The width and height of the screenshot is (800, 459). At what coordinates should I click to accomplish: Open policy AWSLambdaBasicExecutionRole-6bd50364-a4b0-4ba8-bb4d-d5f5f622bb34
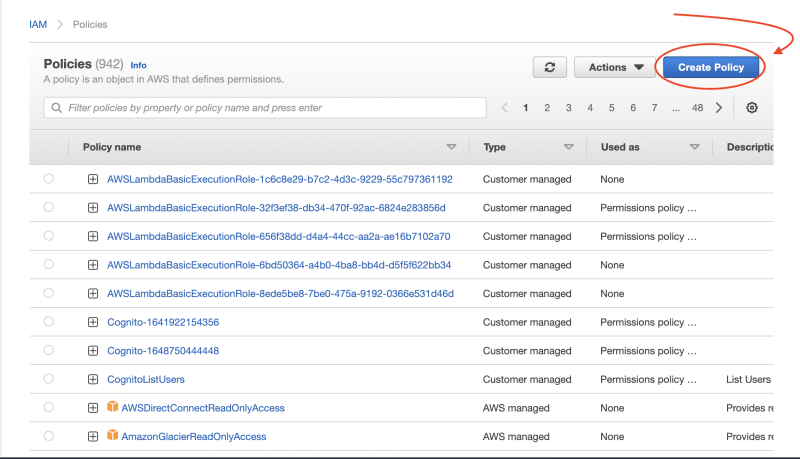(x=279, y=265)
